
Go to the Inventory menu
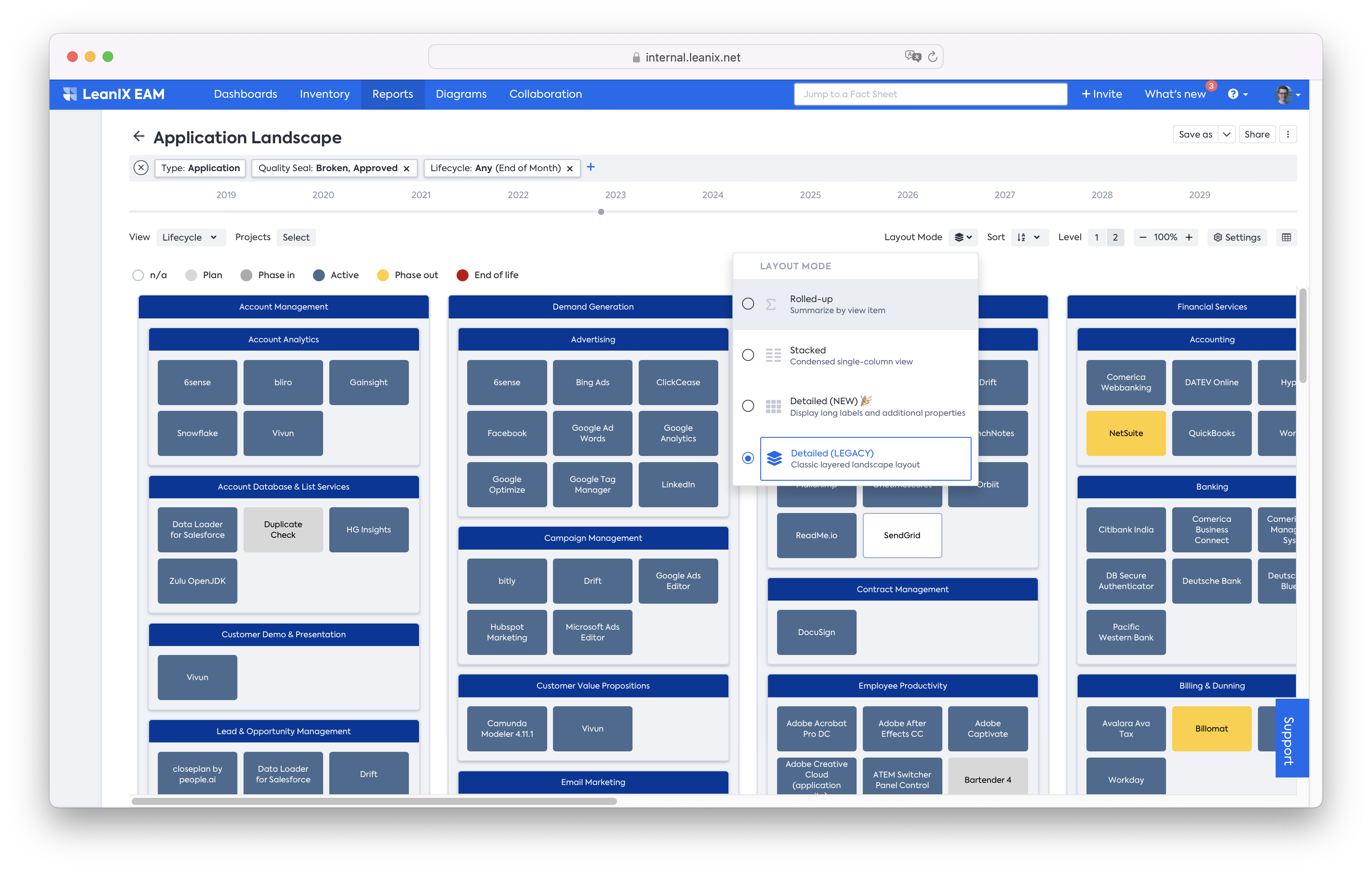click(x=325, y=94)
